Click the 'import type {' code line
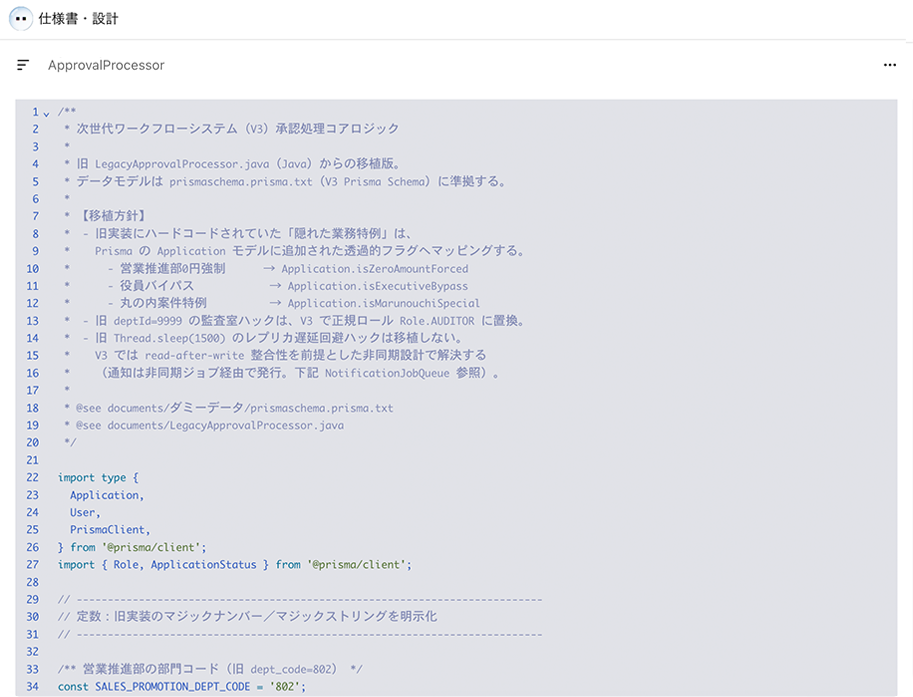 pyautogui.click(x=98, y=477)
